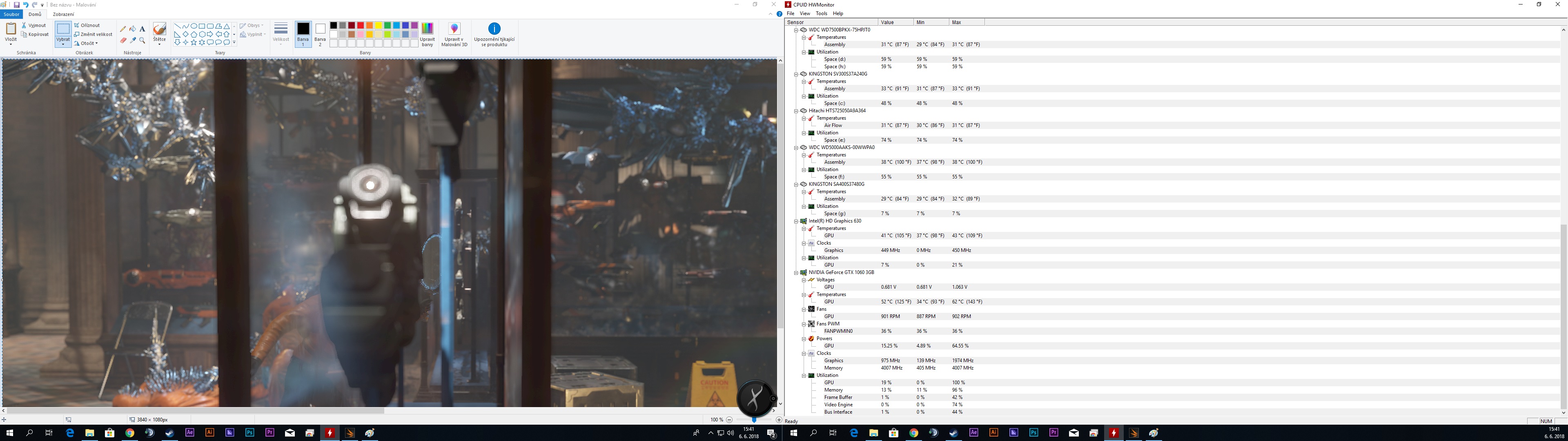This screenshot has width=1568, height=441.
Task: Open the Tools menu in HWMonitor
Action: pyautogui.click(x=821, y=13)
